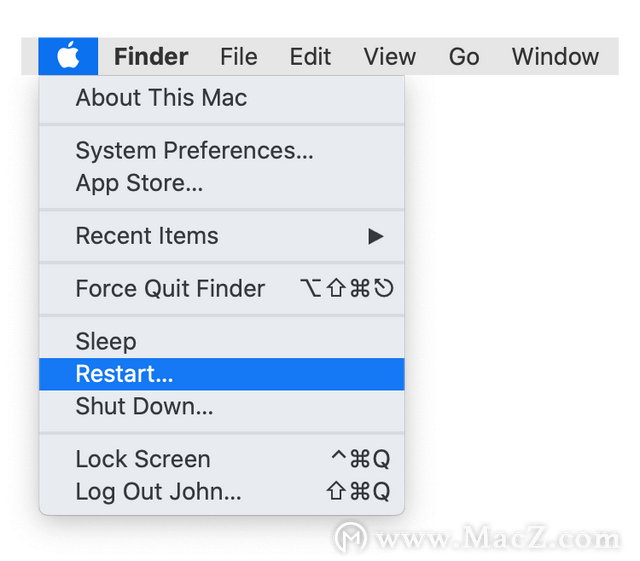Open the Window menu
640x561 pixels.
(556, 56)
